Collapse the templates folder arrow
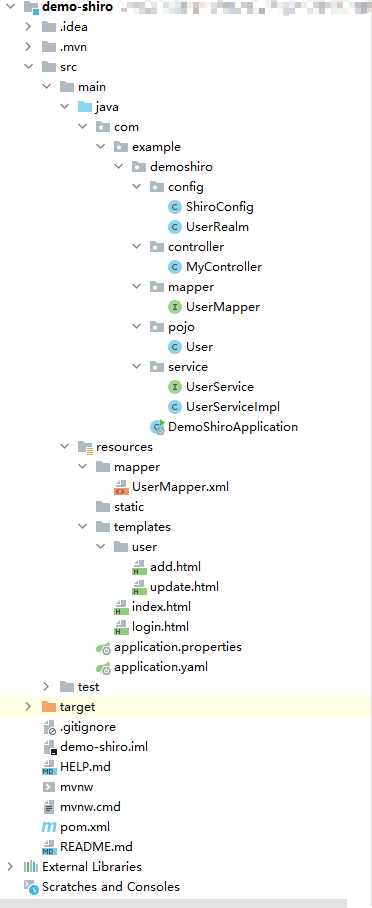 click(82, 527)
